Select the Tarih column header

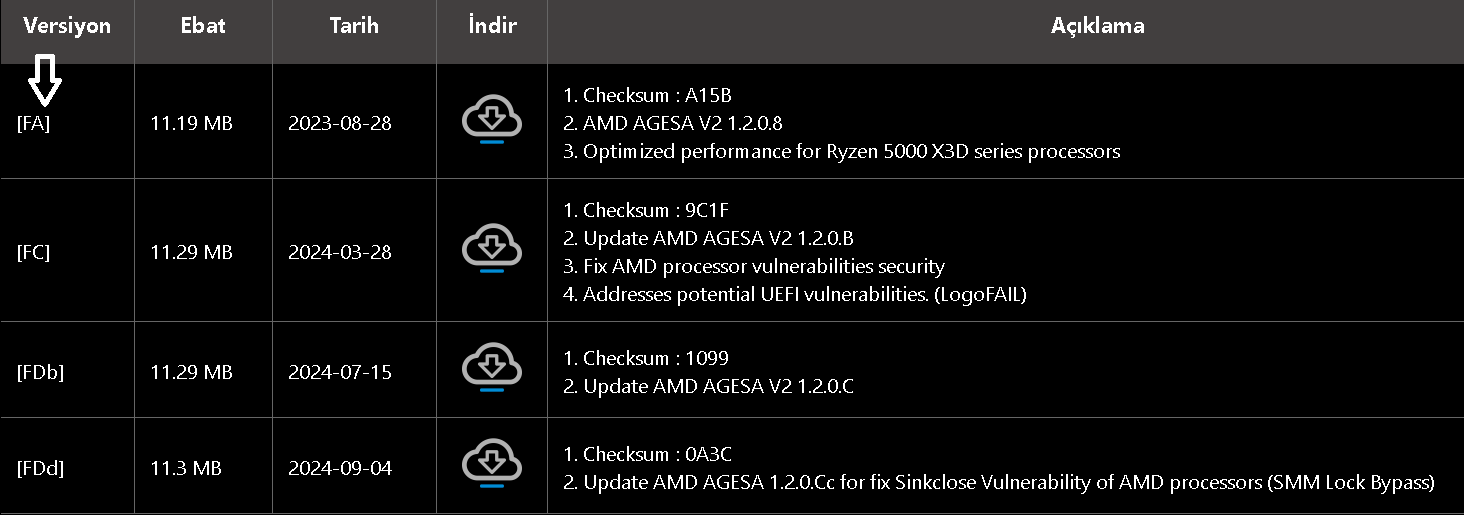[354, 26]
